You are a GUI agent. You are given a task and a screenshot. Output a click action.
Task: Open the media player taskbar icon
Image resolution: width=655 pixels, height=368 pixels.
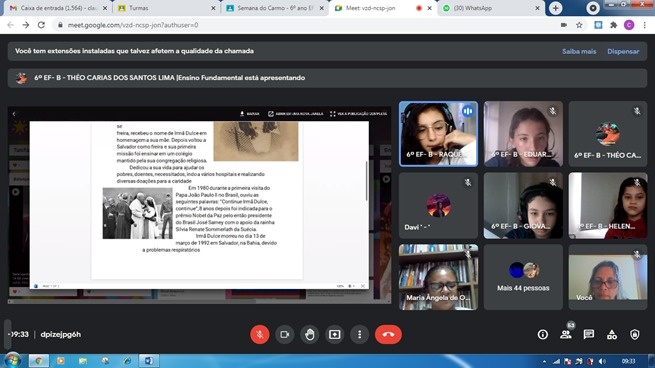tap(61, 360)
